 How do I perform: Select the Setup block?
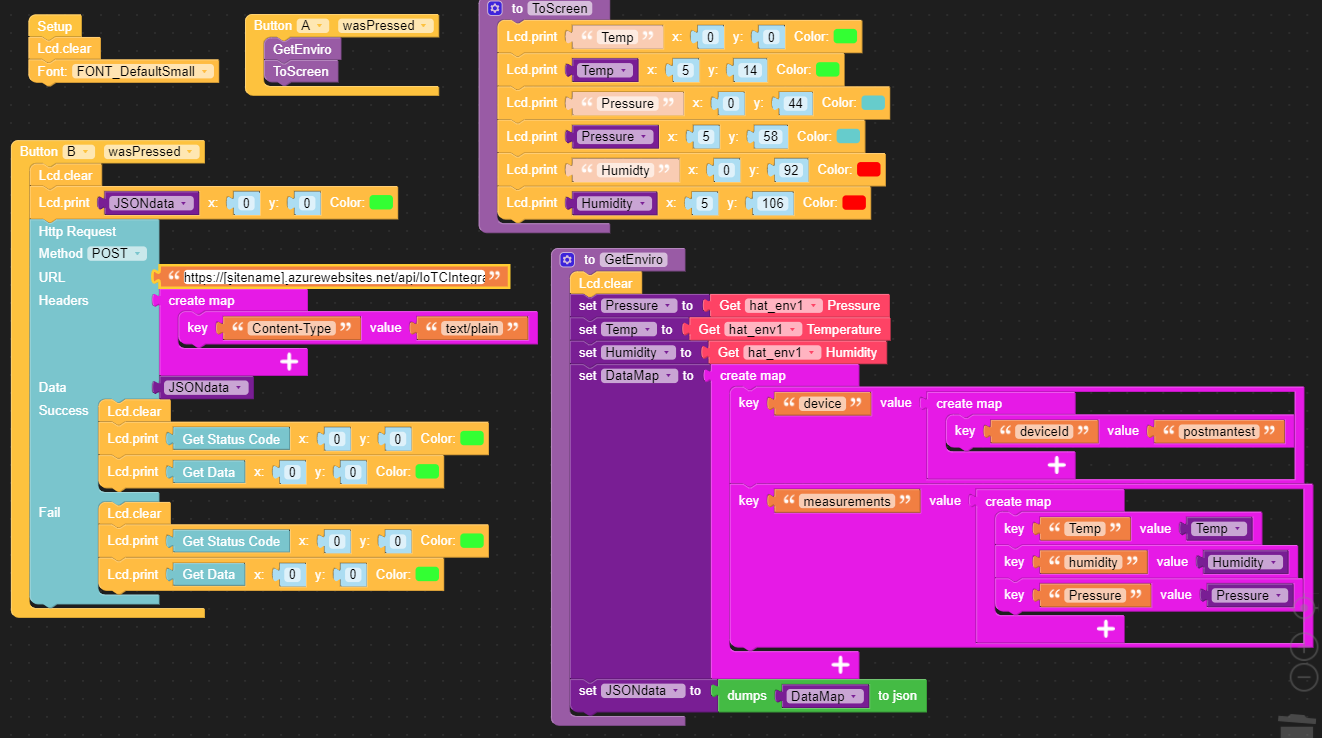[54, 26]
